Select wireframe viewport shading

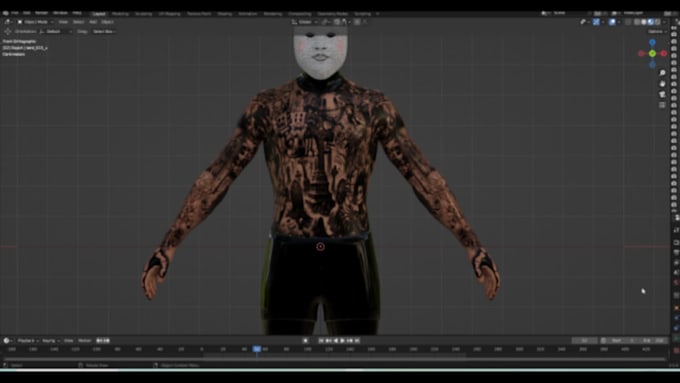point(637,22)
